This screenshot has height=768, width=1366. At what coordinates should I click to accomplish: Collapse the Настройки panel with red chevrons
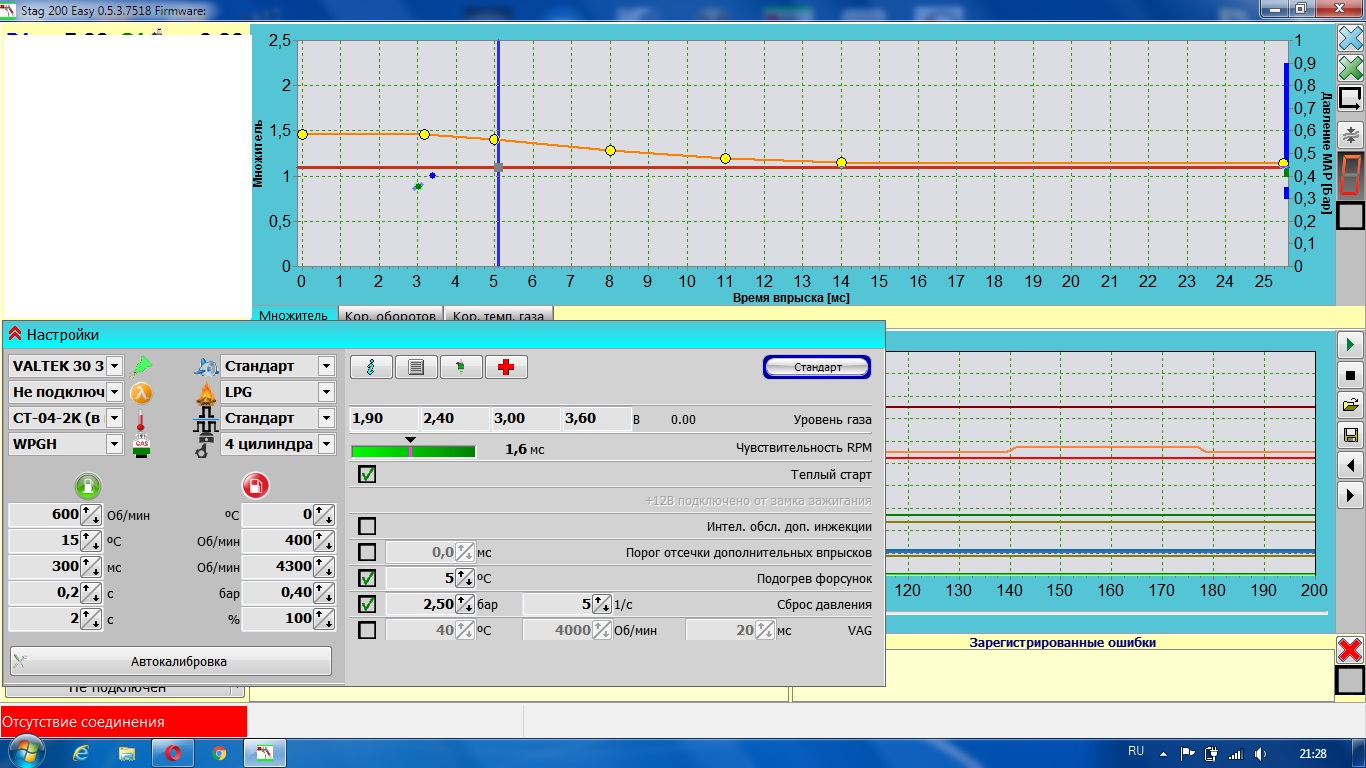pyautogui.click(x=15, y=334)
